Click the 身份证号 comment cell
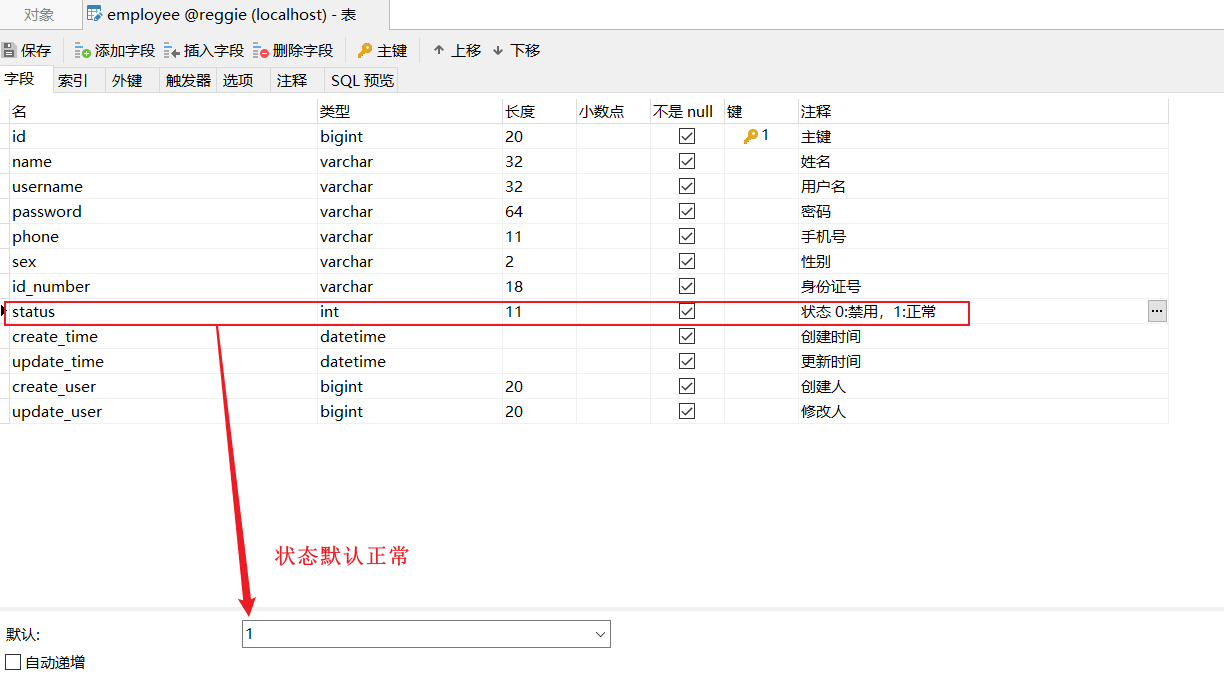1224x678 pixels. coord(983,286)
